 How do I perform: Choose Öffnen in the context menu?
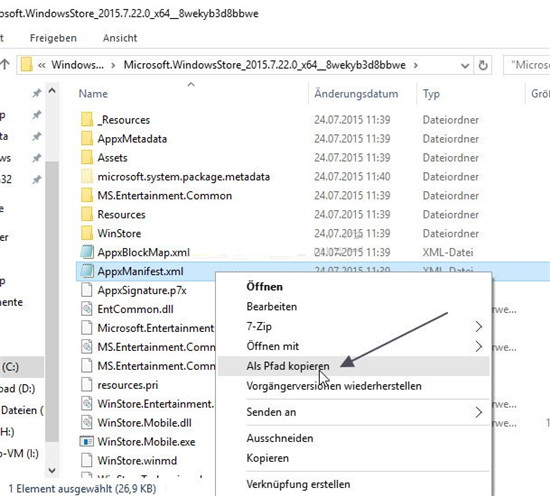tap(264, 287)
